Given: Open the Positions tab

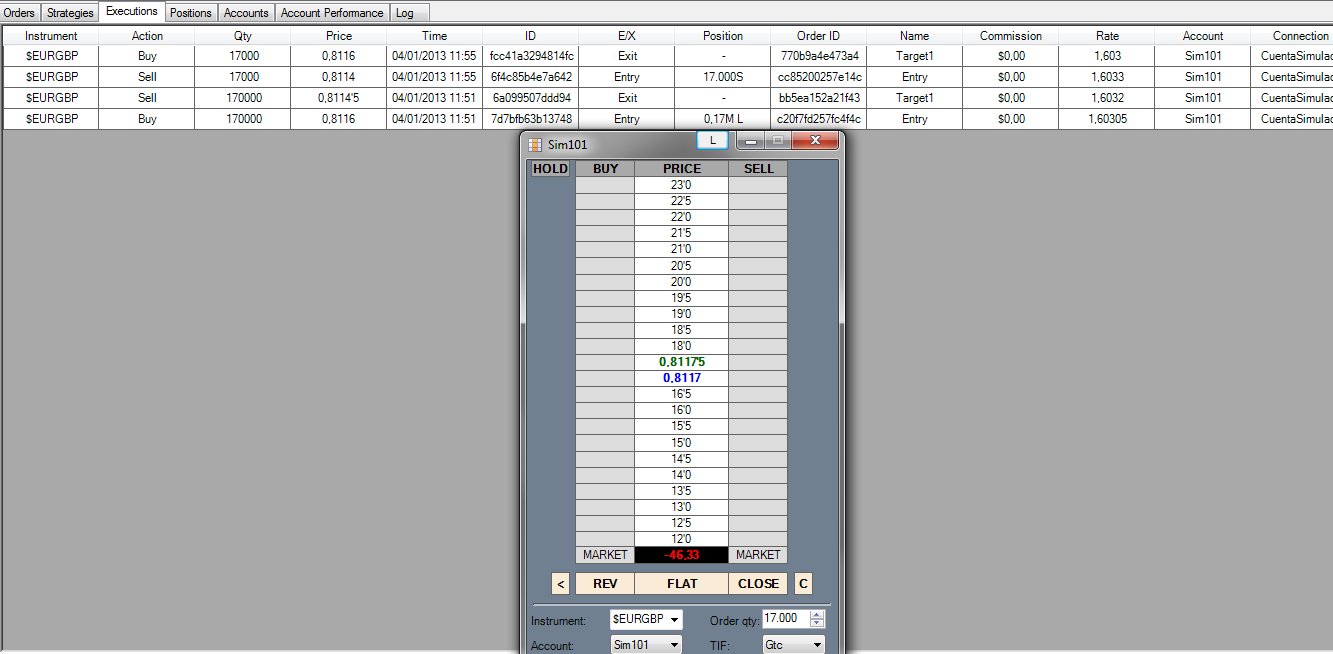Looking at the screenshot, I should 191,13.
